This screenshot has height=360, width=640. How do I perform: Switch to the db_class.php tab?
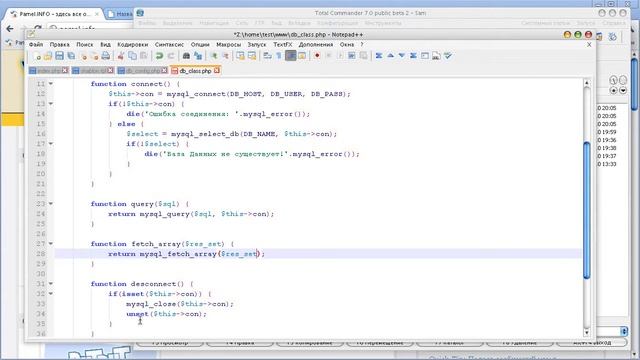pyautogui.click(x=195, y=71)
